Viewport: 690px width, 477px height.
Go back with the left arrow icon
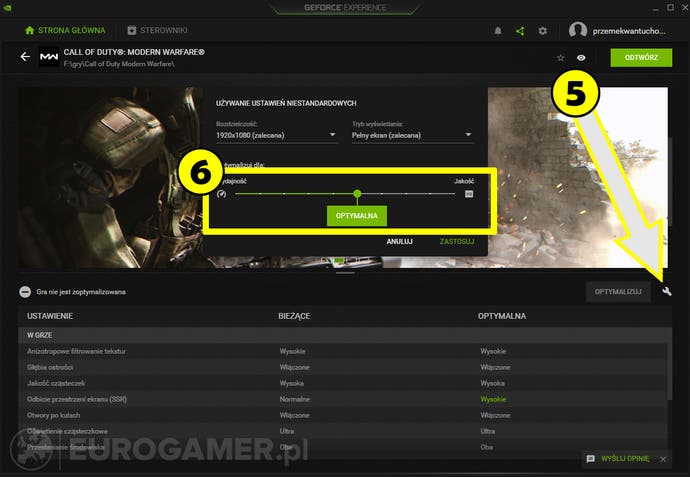coord(25,57)
